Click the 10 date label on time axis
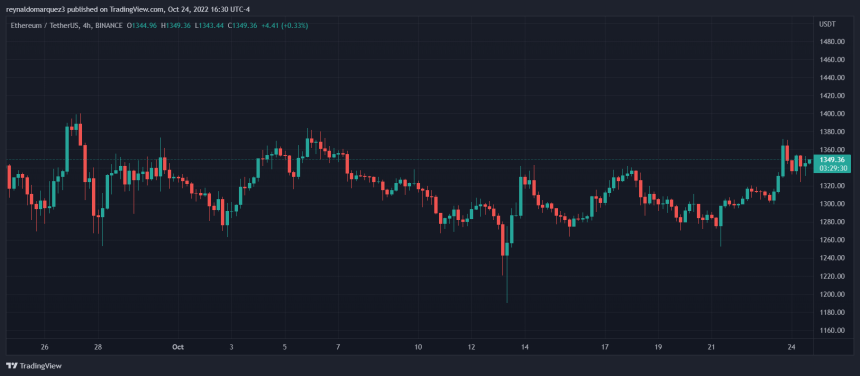 (x=418, y=347)
